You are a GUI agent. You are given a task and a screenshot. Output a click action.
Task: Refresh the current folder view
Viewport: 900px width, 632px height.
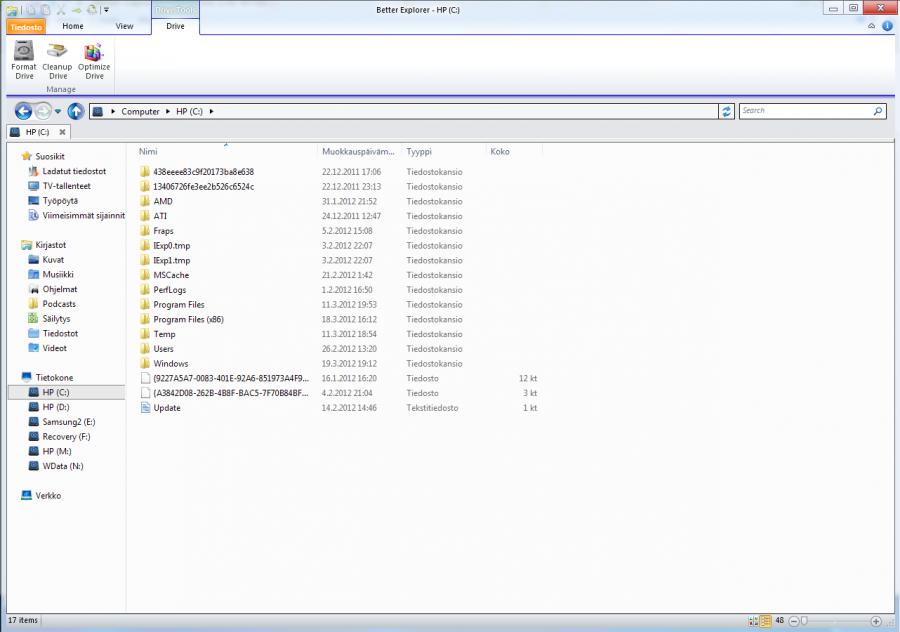tap(727, 111)
